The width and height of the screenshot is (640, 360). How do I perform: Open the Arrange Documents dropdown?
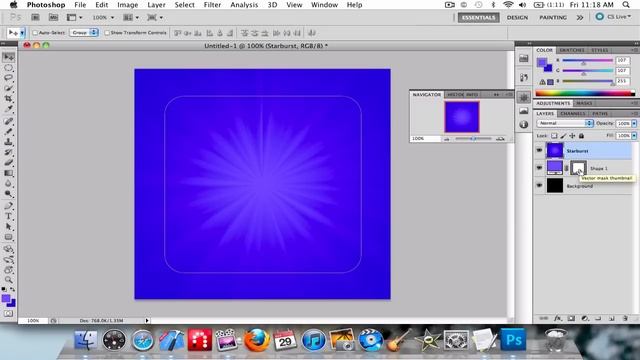(131, 18)
